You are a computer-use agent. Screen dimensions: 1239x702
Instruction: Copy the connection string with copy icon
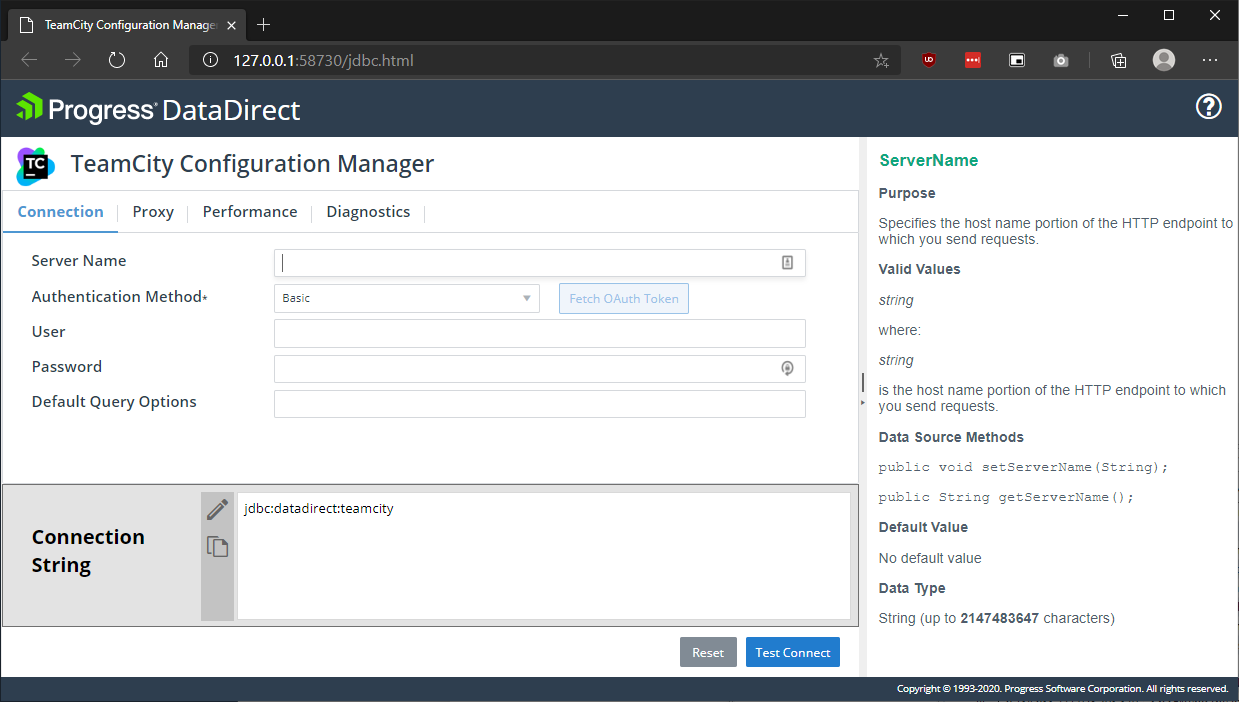pos(217,546)
